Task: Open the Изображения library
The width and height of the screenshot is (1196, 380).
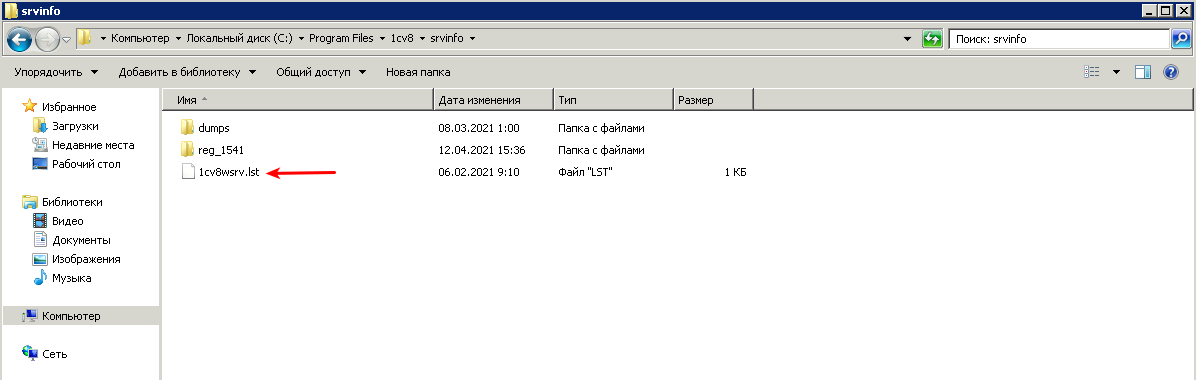Action: (86, 259)
